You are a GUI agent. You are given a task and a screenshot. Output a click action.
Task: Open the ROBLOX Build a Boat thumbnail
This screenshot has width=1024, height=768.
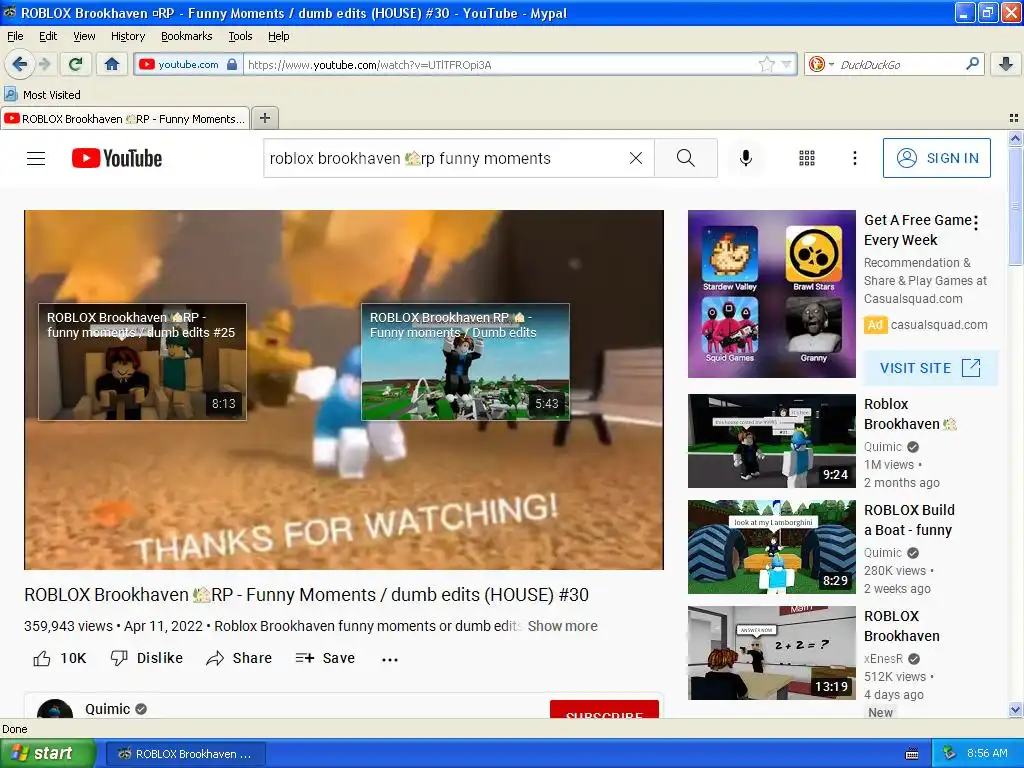coord(771,547)
